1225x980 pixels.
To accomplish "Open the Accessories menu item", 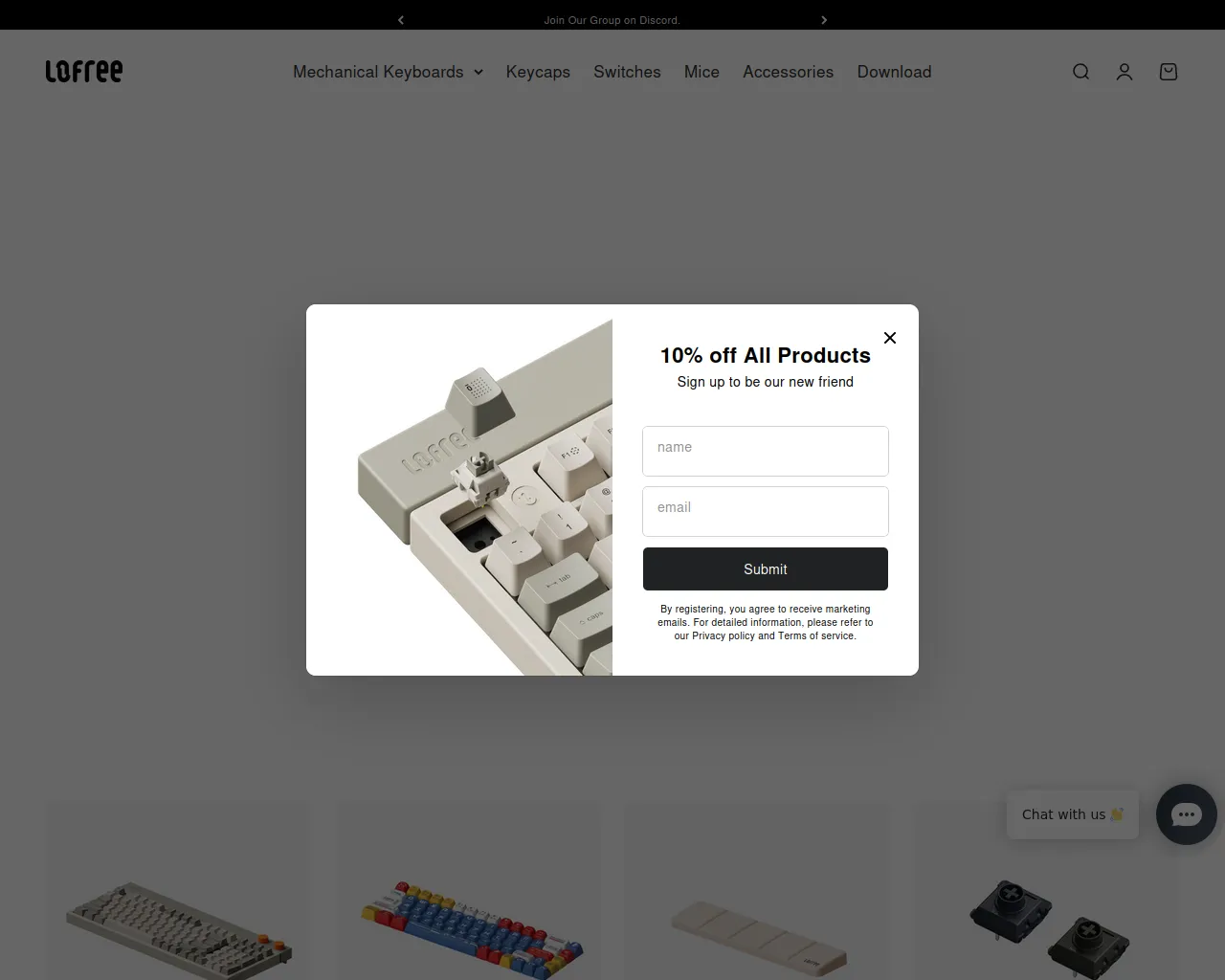I will click(x=788, y=72).
